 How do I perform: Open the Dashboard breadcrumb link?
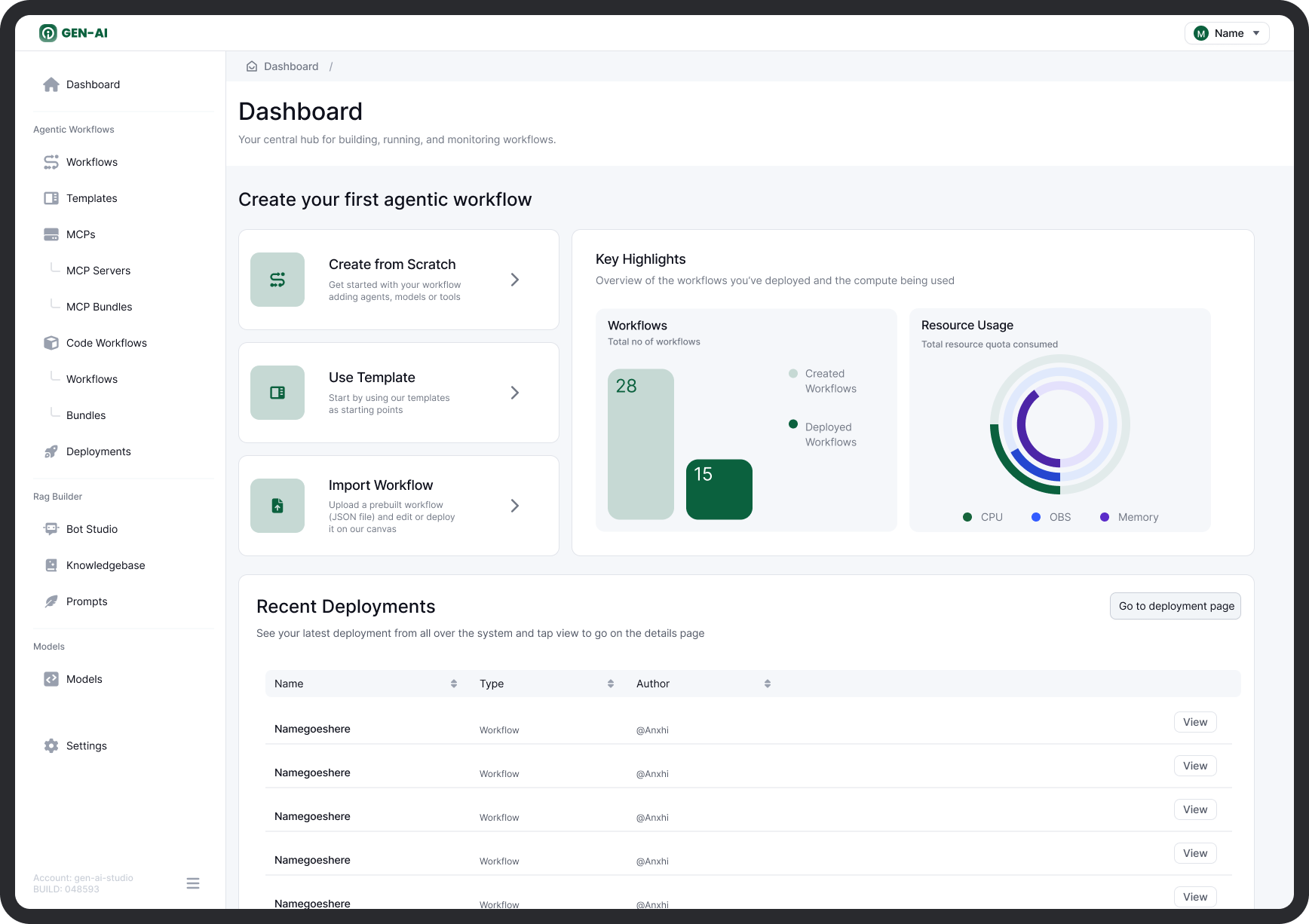point(290,66)
